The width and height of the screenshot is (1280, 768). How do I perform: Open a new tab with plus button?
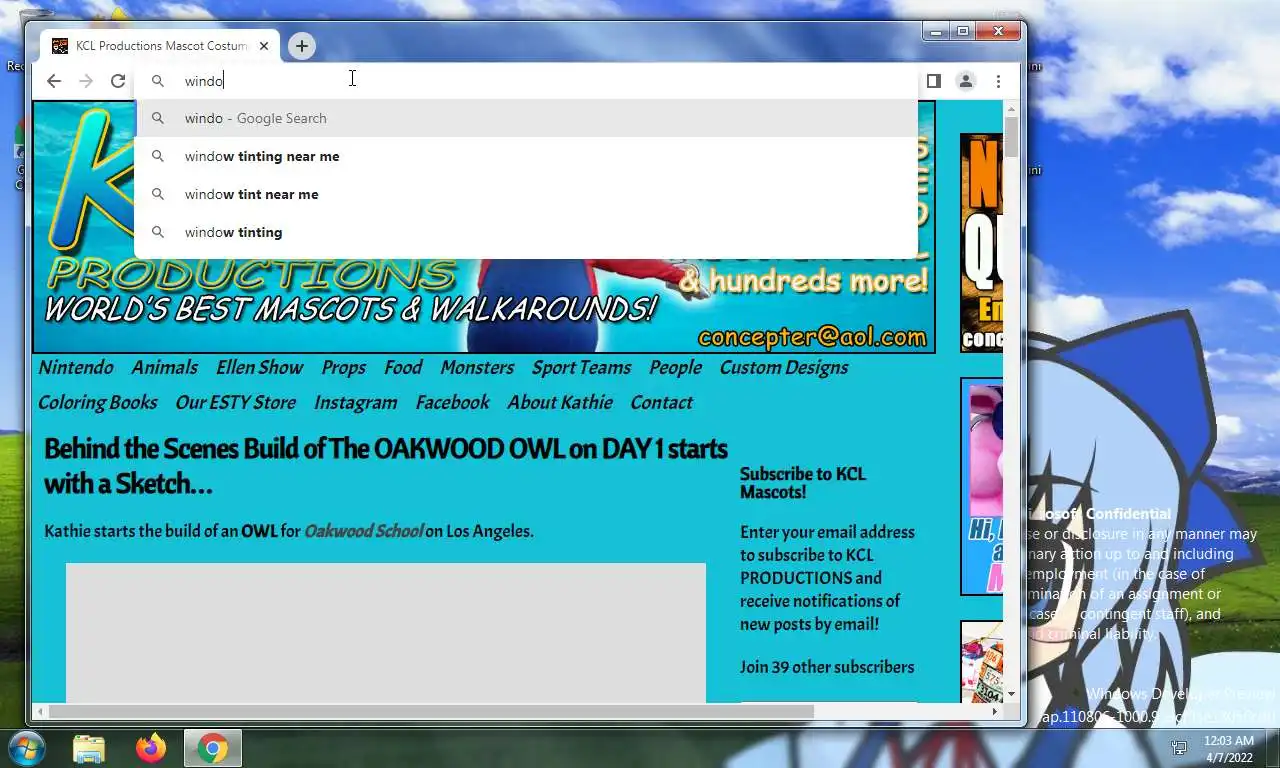pos(301,45)
